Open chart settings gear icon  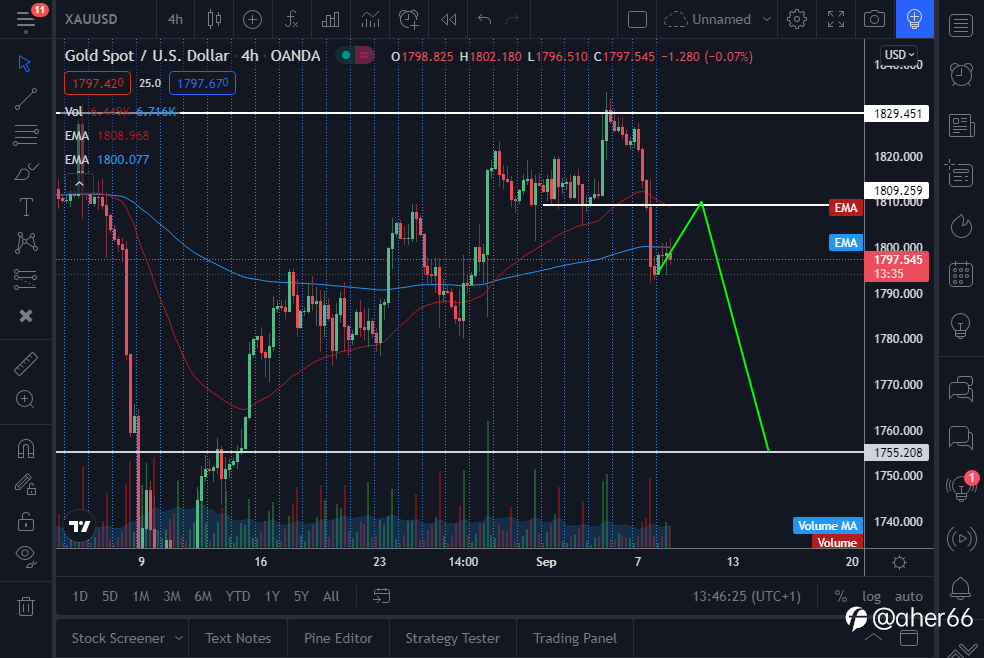click(x=797, y=19)
